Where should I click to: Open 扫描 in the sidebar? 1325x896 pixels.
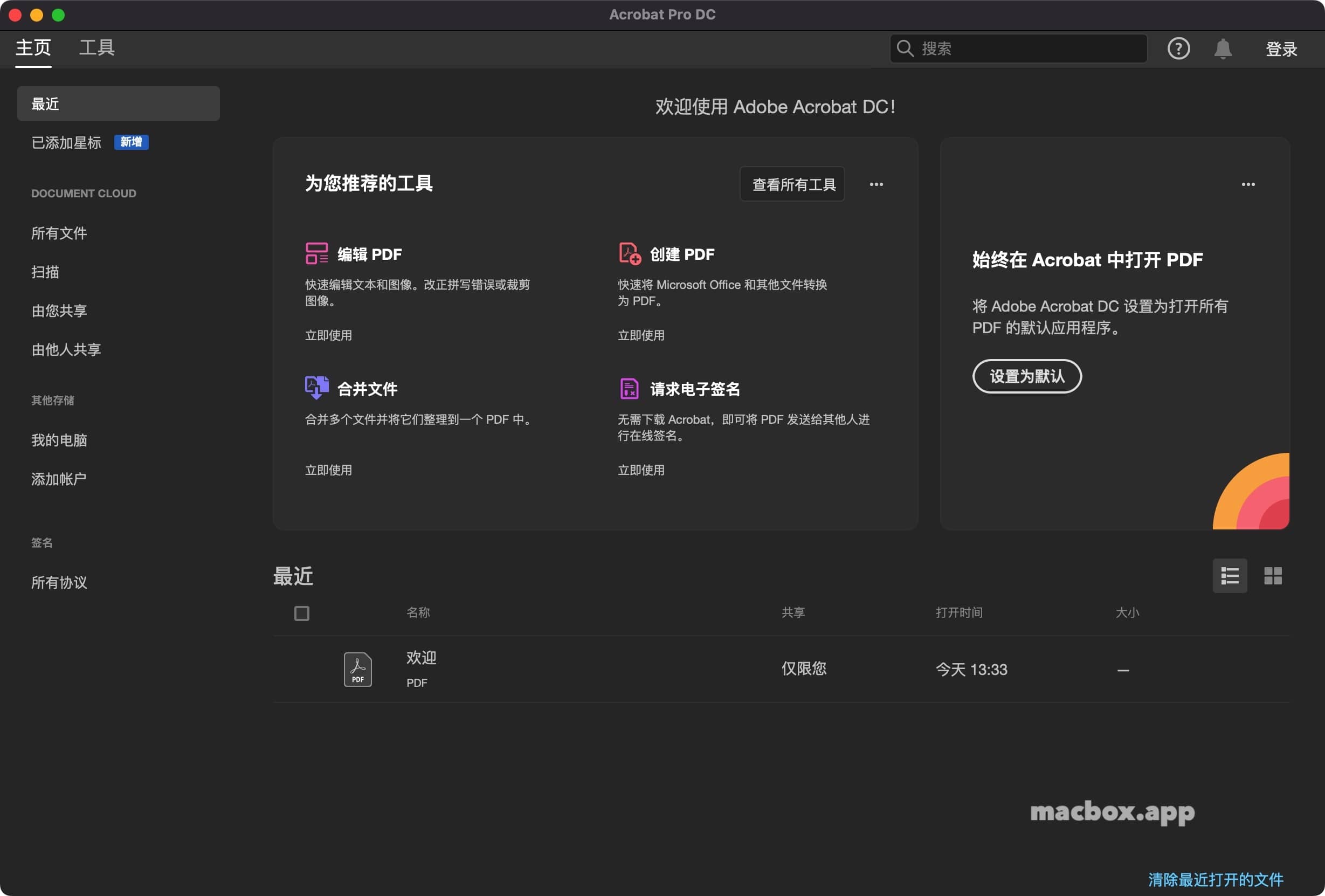45,272
